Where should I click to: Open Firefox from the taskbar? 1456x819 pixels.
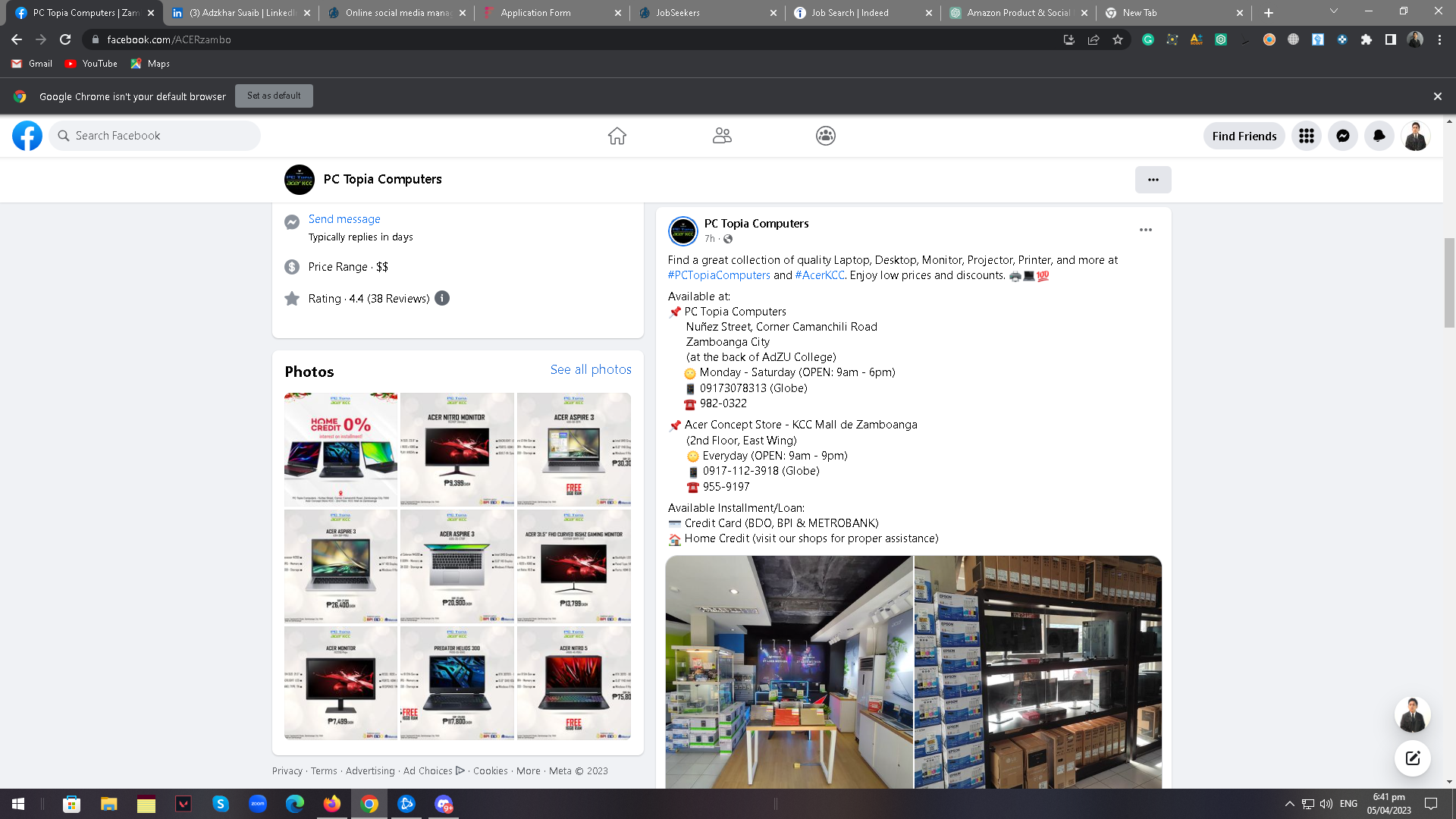332,804
